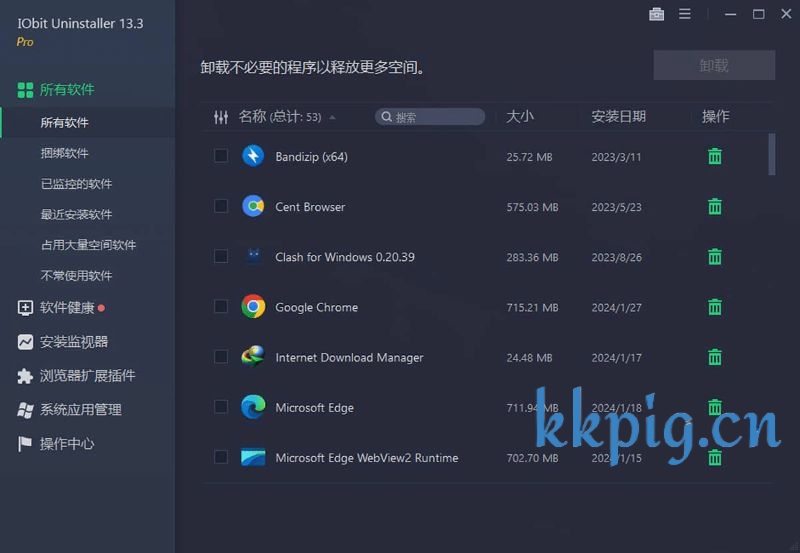Image resolution: width=800 pixels, height=553 pixels.
Task: Click the program list vertical scrollbar
Action: (x=771, y=154)
